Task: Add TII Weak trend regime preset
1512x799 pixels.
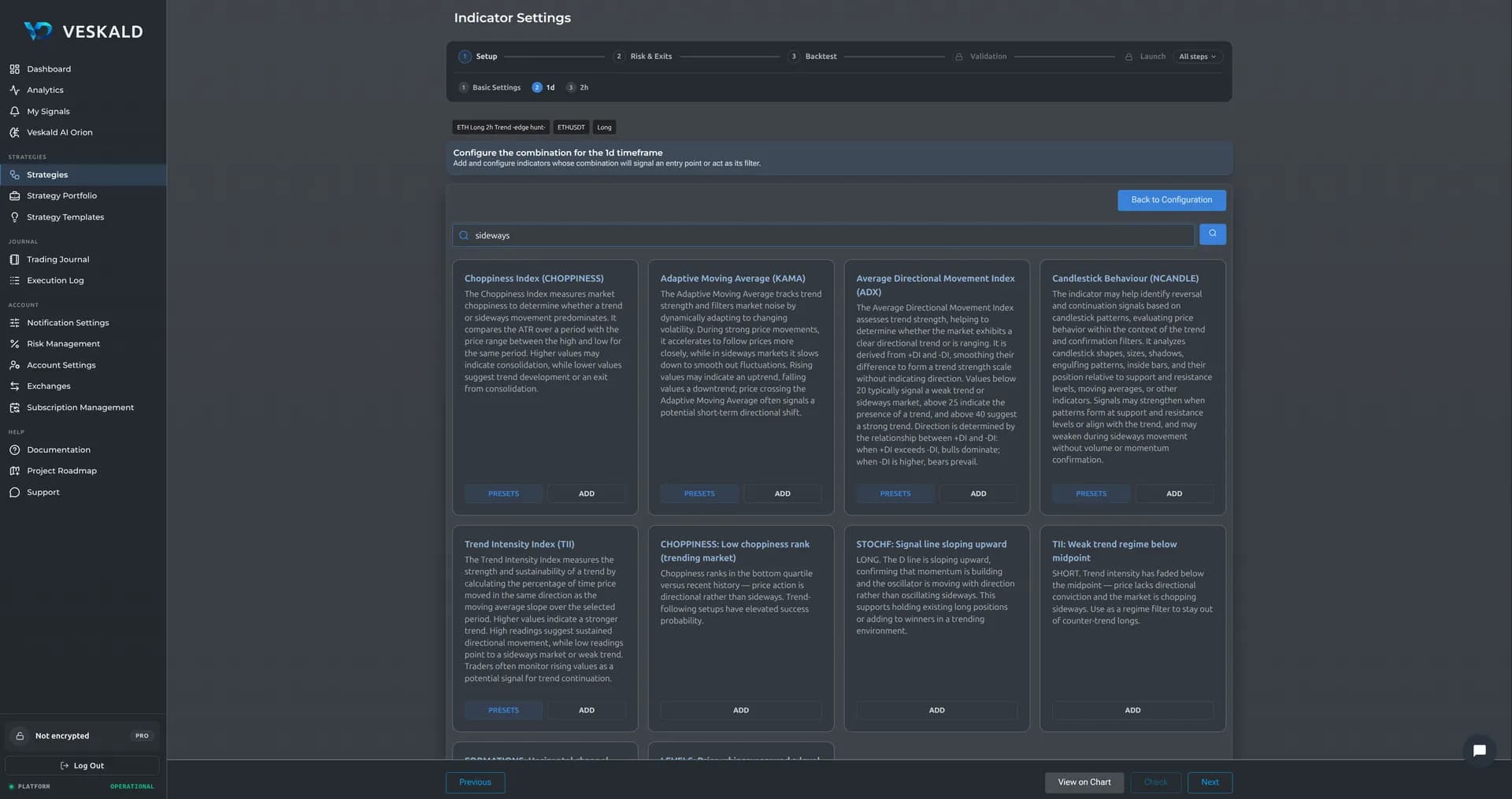Action: click(x=1132, y=710)
